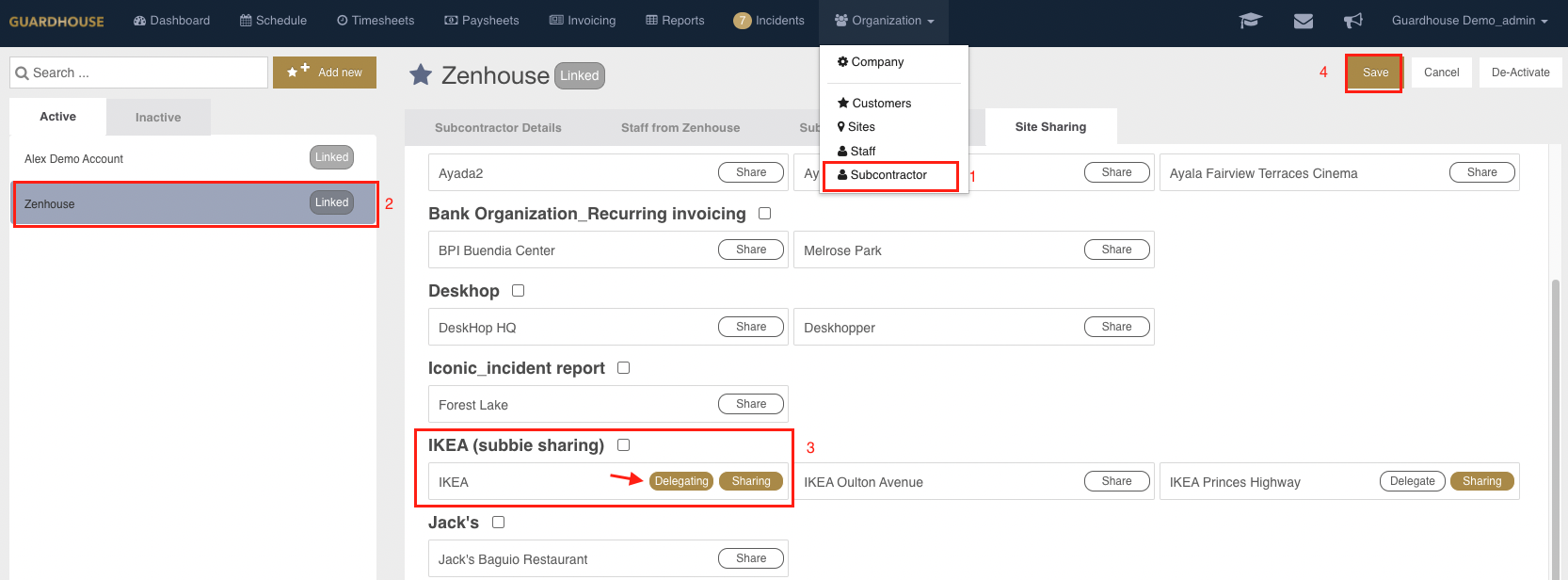Open the Dashboard page
Screen dimensions: 1568x580
coord(171,21)
